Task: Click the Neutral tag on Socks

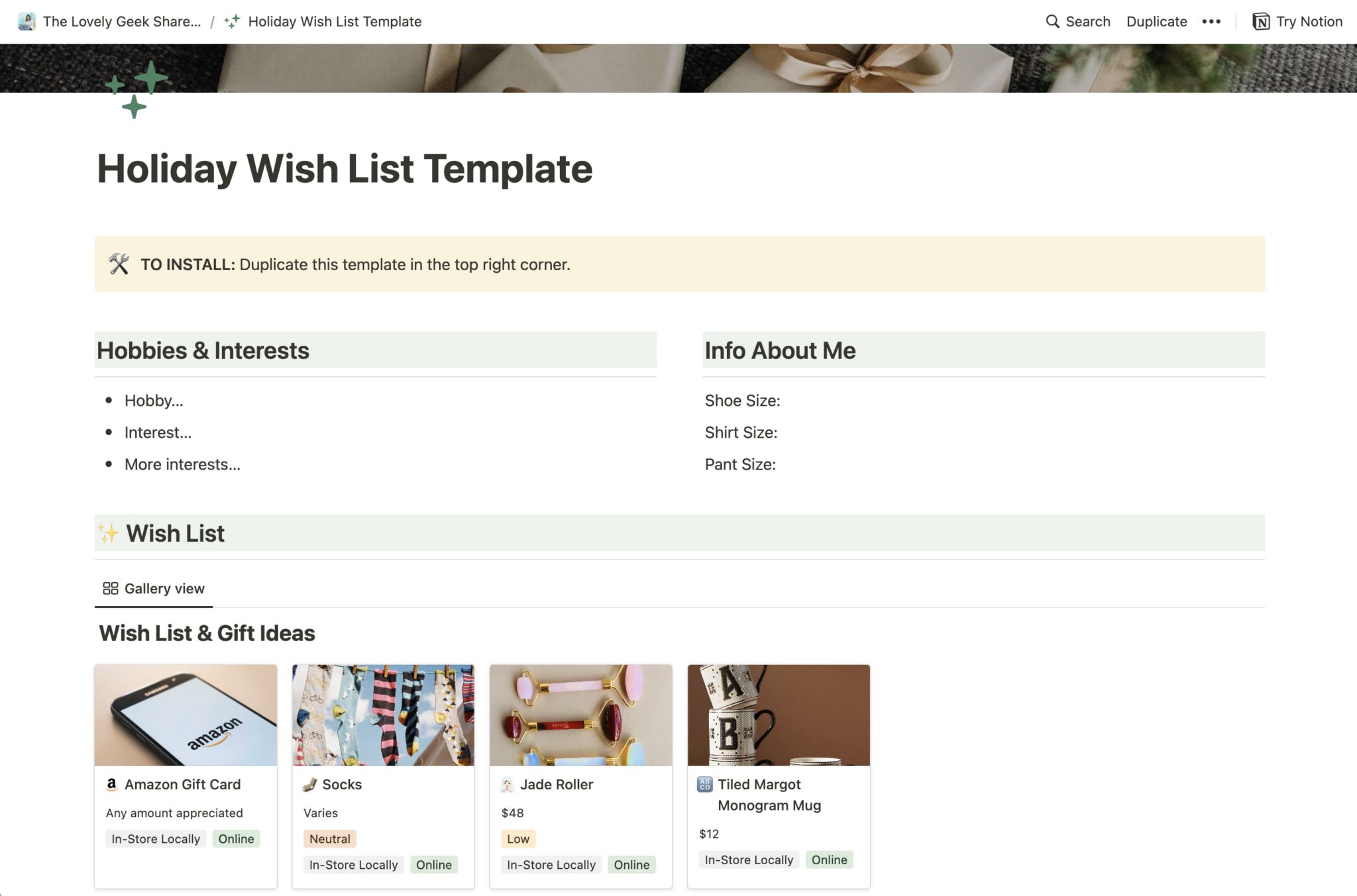Action: click(x=329, y=839)
